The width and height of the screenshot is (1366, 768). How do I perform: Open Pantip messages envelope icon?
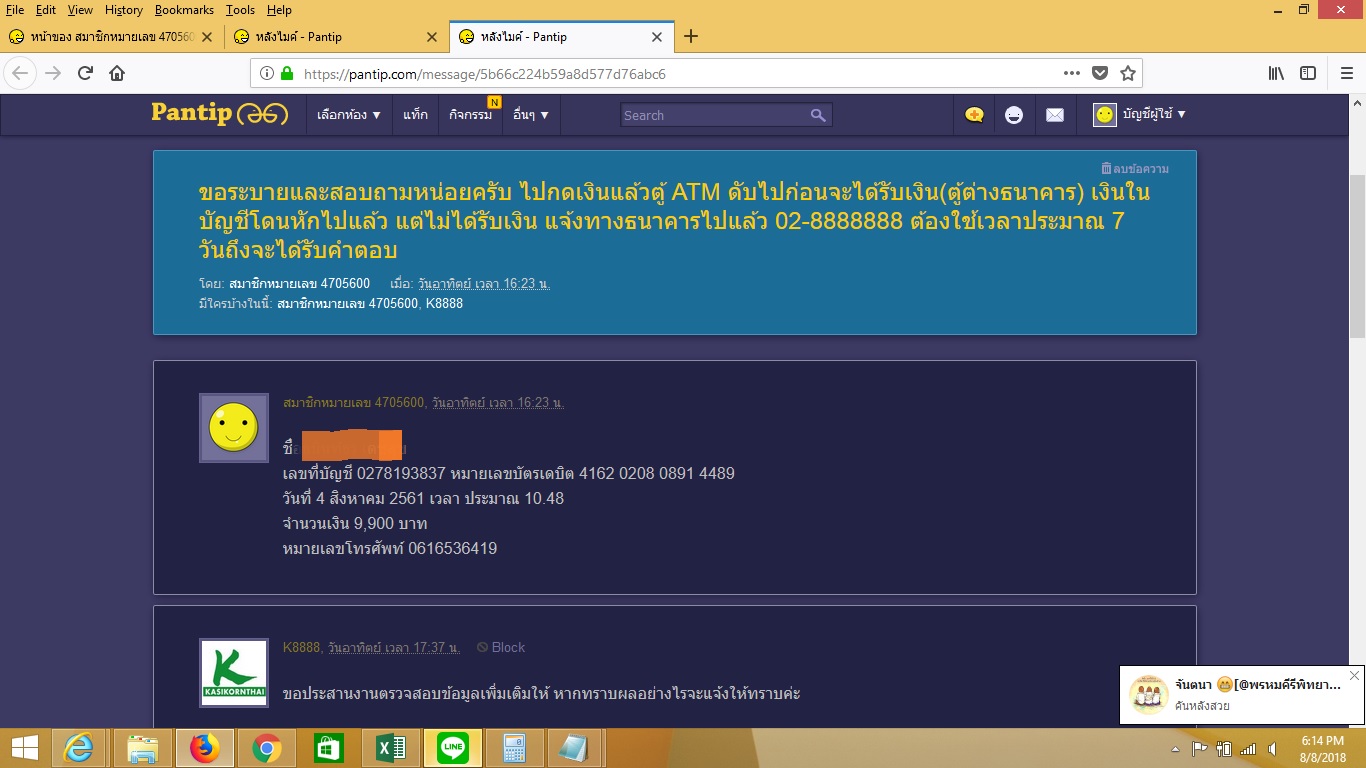1055,115
